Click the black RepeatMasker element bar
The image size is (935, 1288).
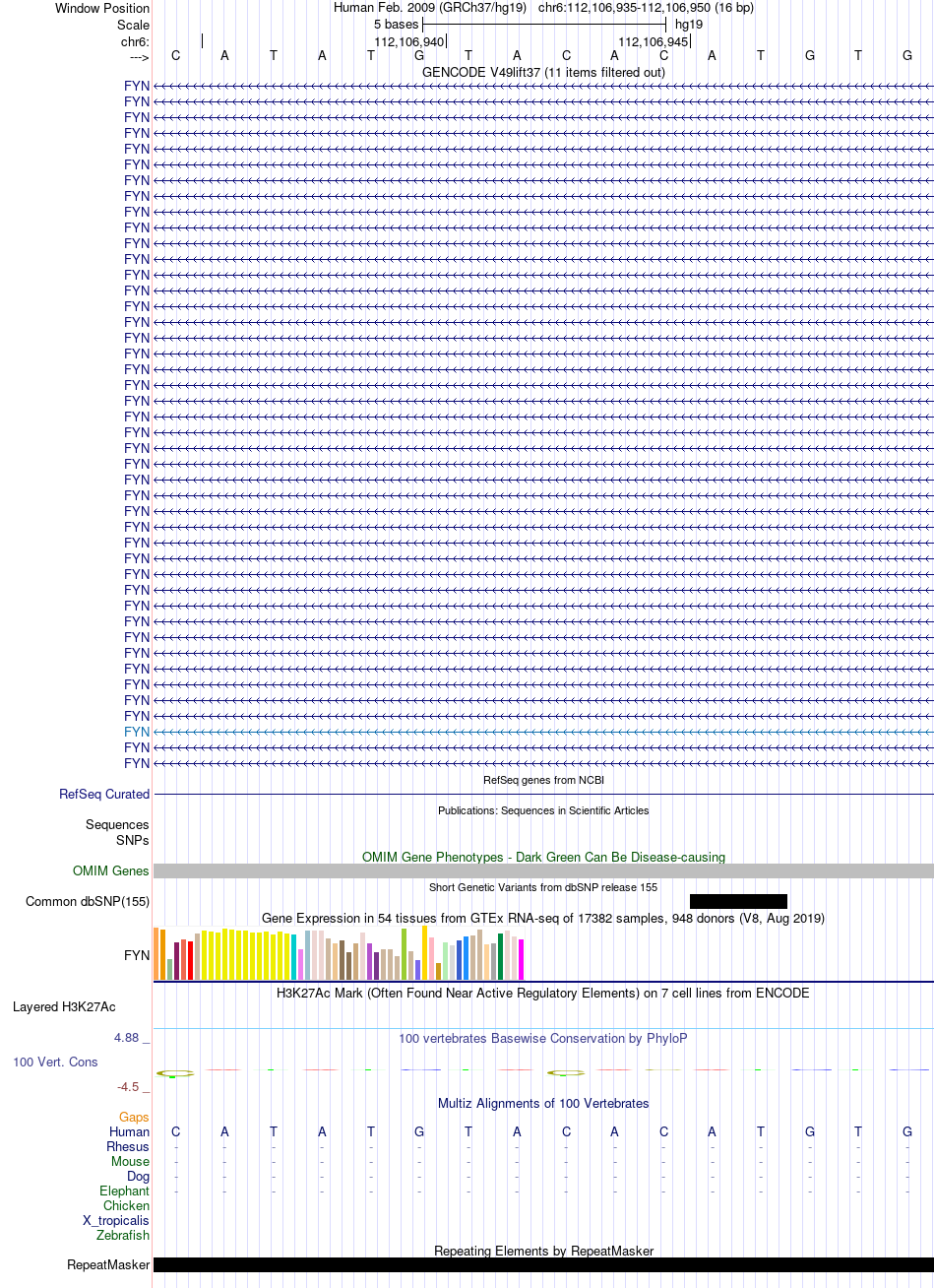[543, 1264]
